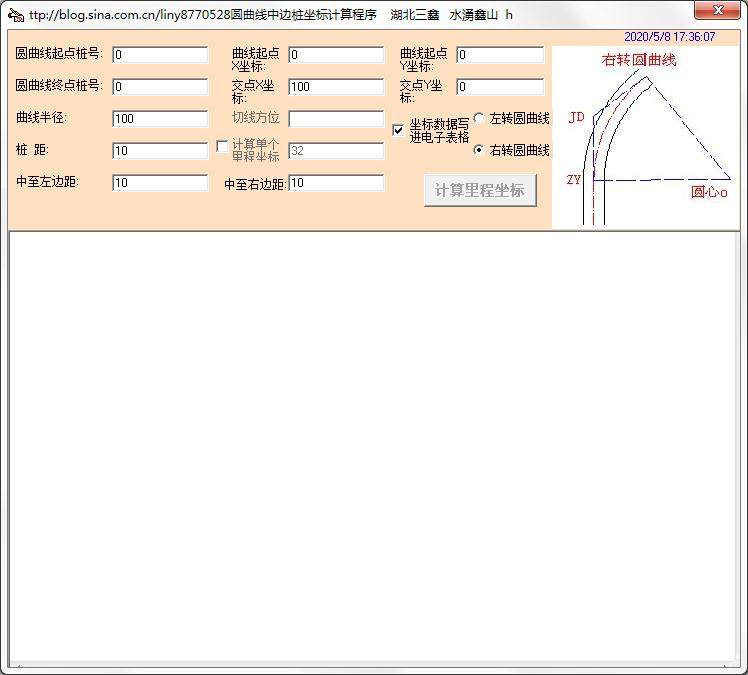Enable the 计算单个里程坐标 checkbox
748x675 pixels.
click(222, 146)
